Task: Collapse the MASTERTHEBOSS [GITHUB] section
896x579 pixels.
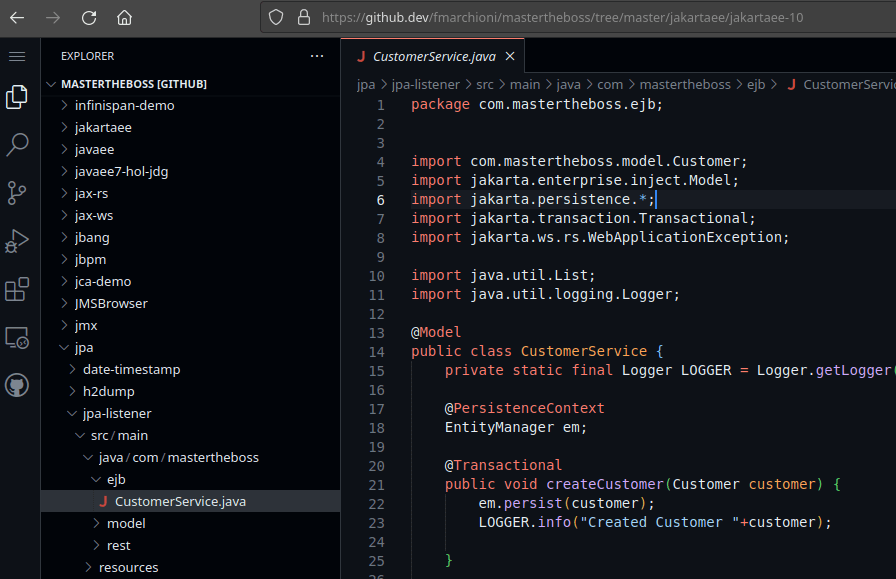Action: [x=191, y=84]
